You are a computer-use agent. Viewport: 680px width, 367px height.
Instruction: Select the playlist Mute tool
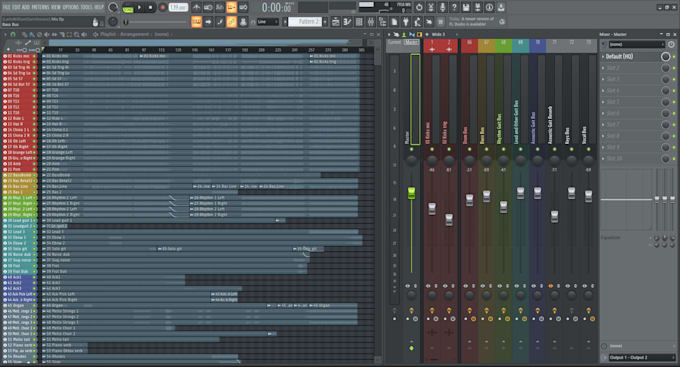point(46,34)
